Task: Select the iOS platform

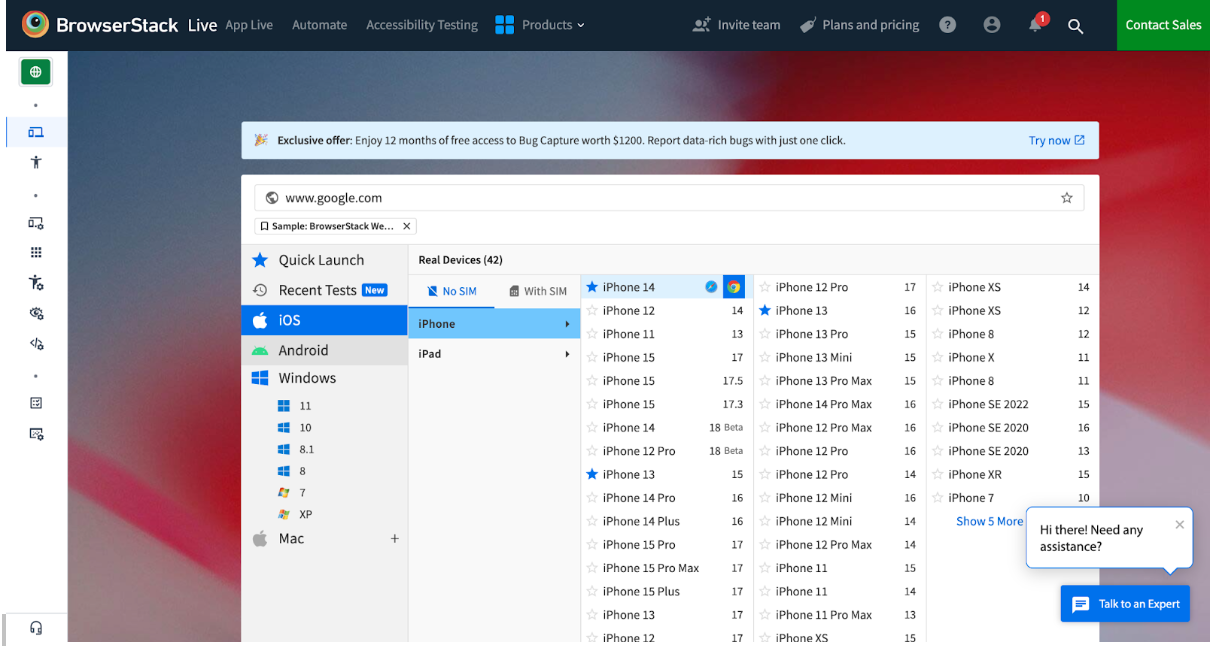Action: [325, 320]
